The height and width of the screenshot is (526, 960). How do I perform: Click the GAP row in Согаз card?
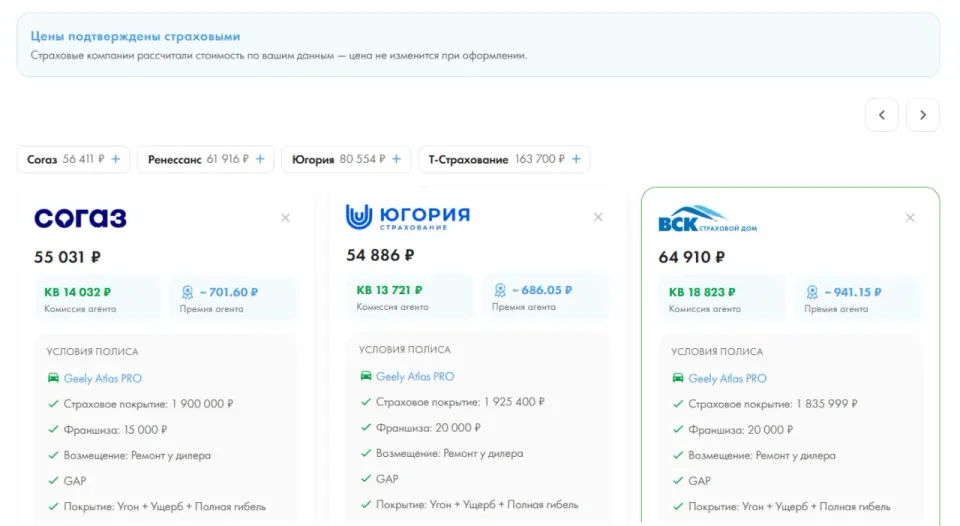pyautogui.click(x=75, y=481)
